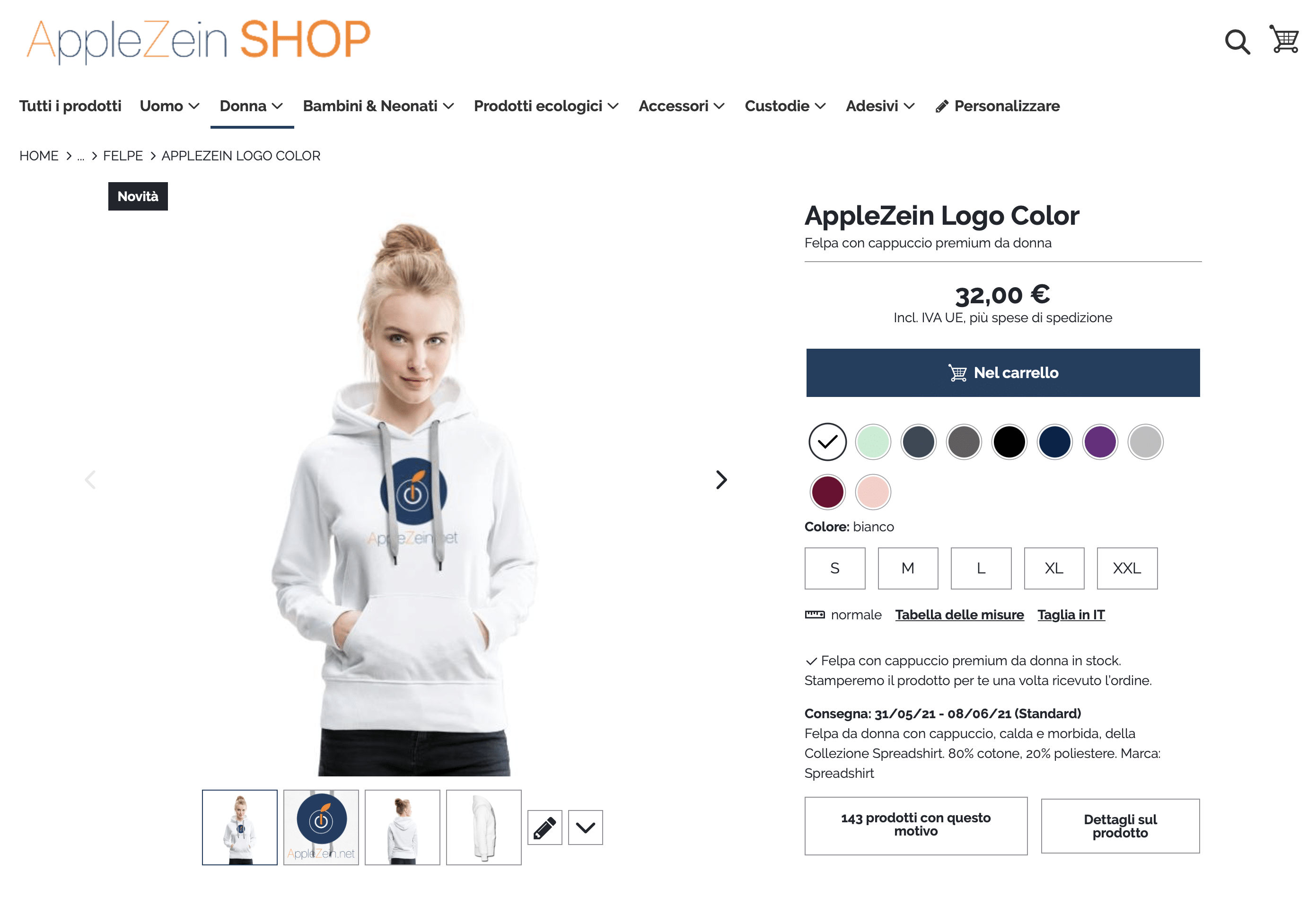The width and height of the screenshot is (1316, 898).
Task: Click FELPE in the breadcrumb
Action: (123, 156)
